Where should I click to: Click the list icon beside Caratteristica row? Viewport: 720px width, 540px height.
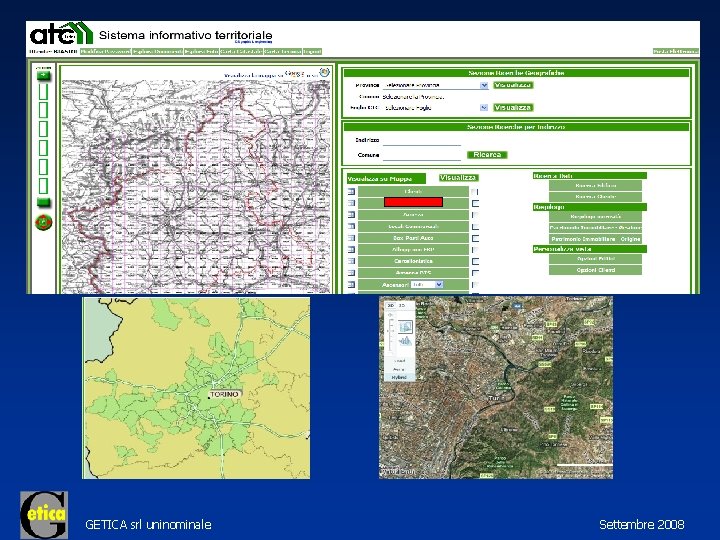(x=351, y=261)
